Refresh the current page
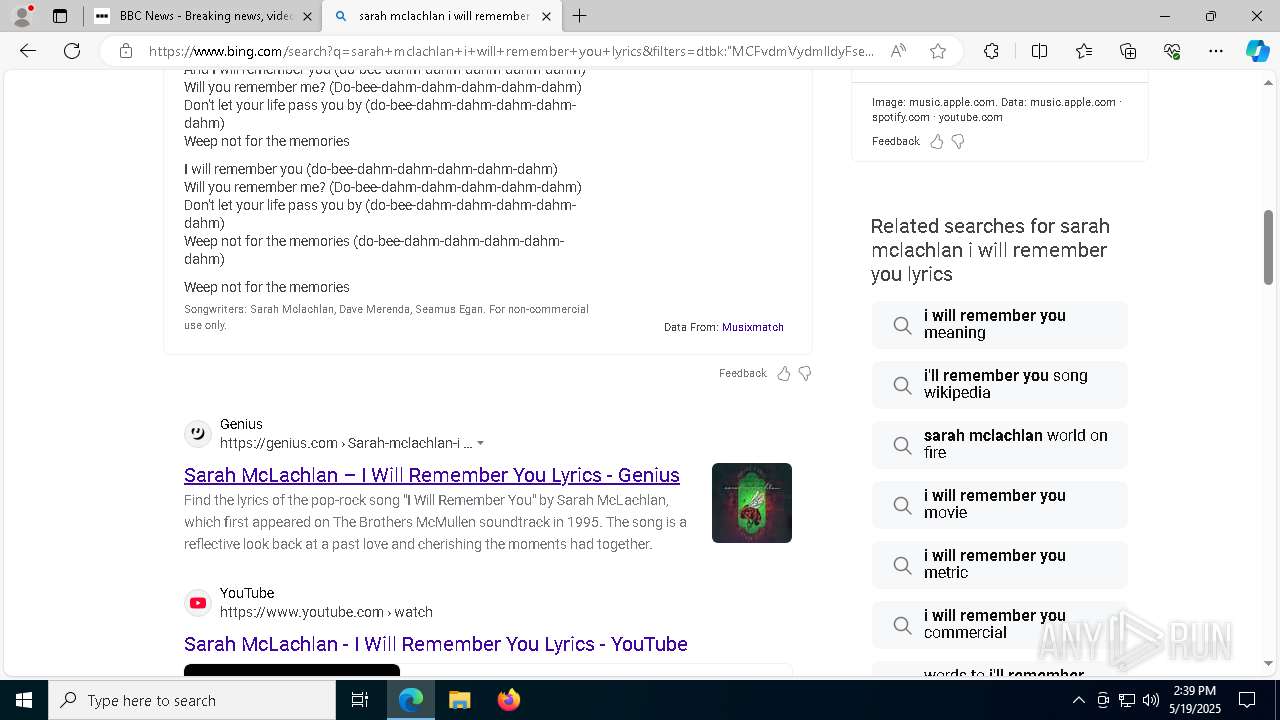 [72, 51]
